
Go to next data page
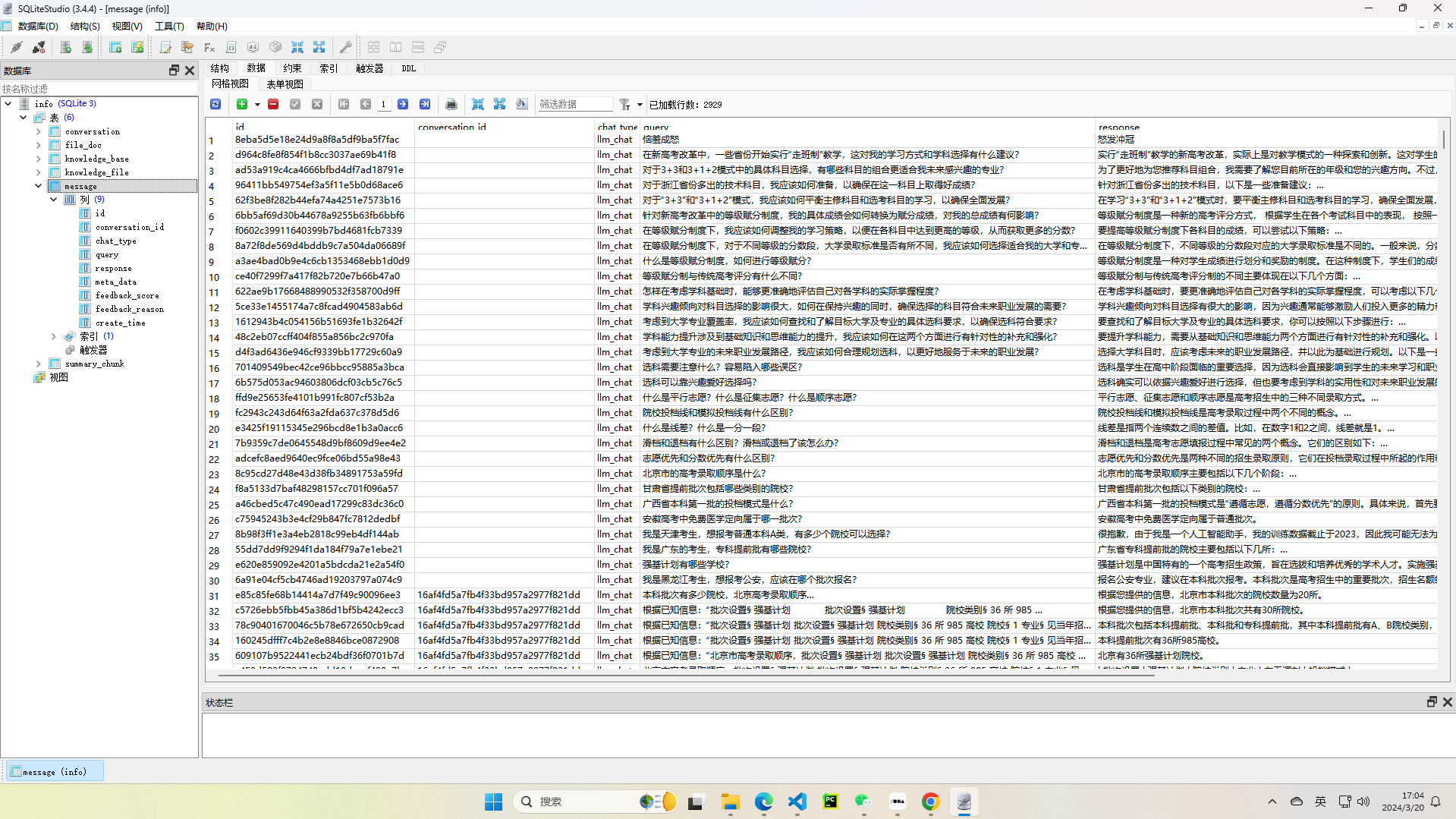point(403,104)
